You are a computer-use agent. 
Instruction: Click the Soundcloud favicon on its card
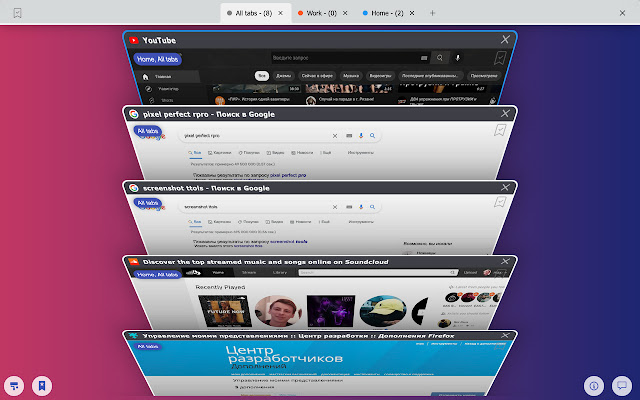[133, 262]
